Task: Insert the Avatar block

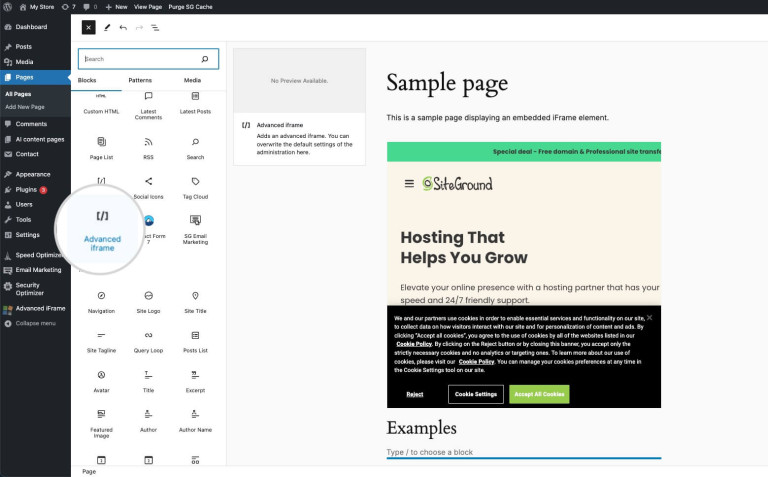Action: click(101, 382)
